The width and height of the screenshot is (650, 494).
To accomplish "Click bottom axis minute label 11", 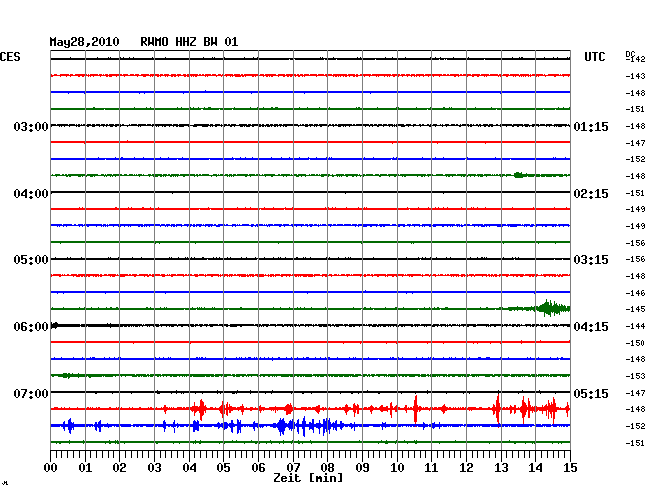I will click(431, 468).
